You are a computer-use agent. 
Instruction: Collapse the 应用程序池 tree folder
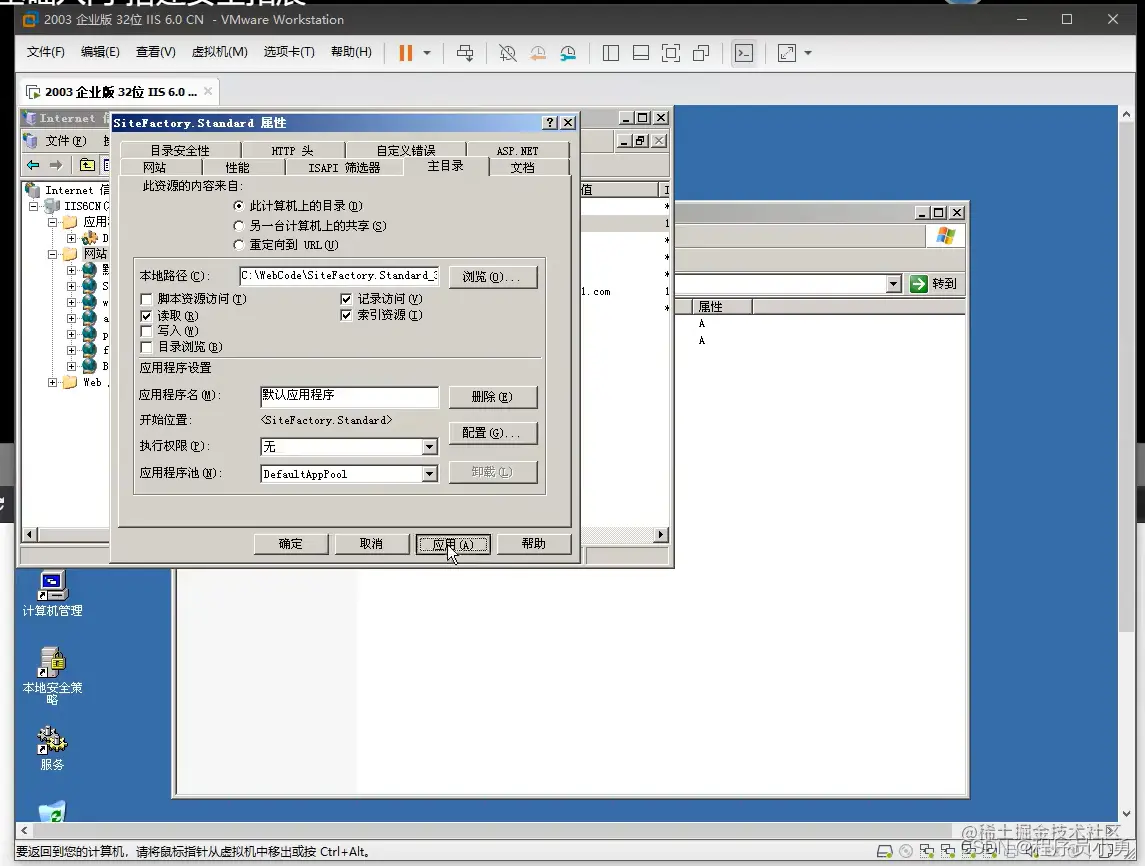pyautogui.click(x=53, y=222)
